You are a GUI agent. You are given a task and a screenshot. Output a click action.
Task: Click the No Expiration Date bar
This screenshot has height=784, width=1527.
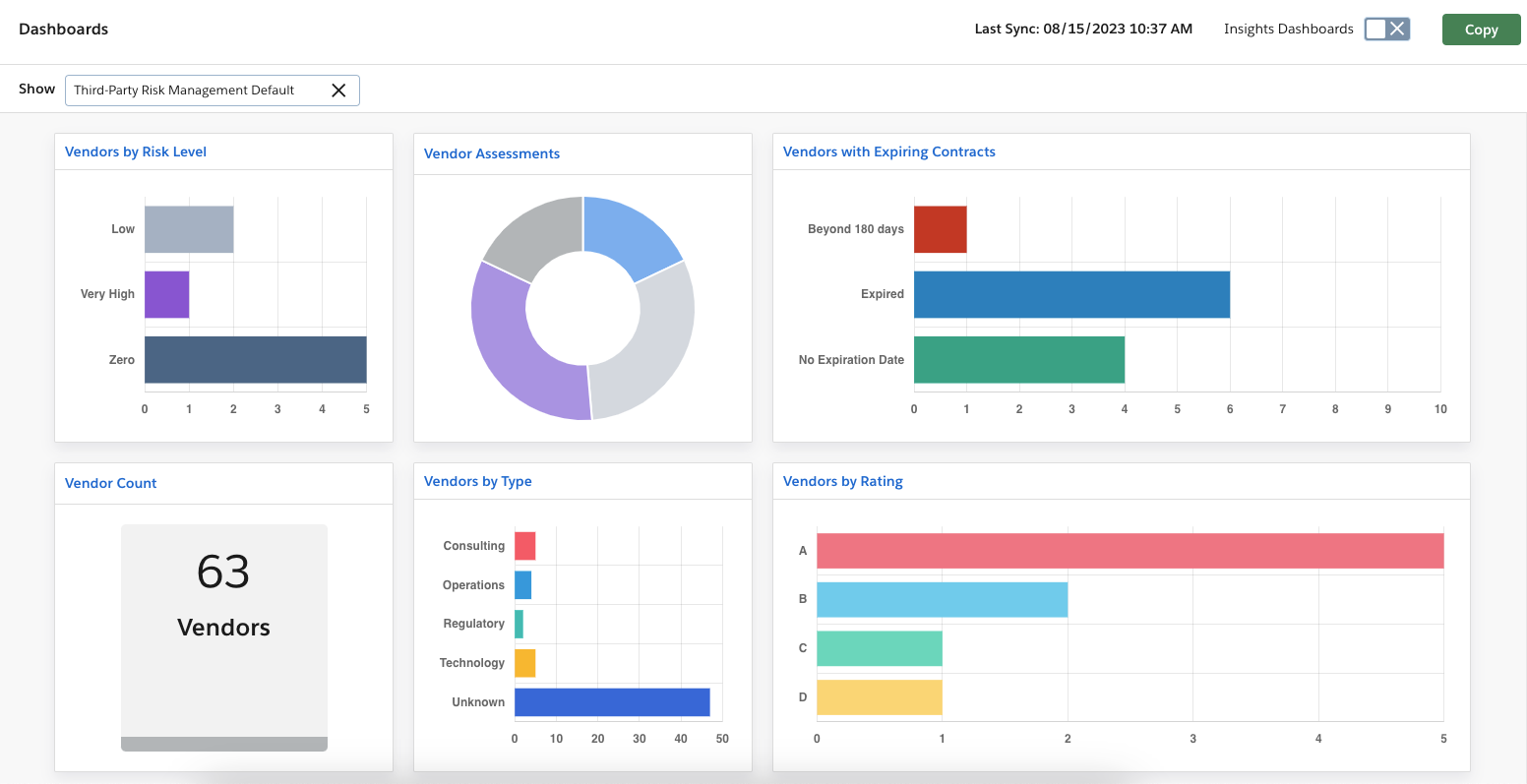pos(1018,360)
